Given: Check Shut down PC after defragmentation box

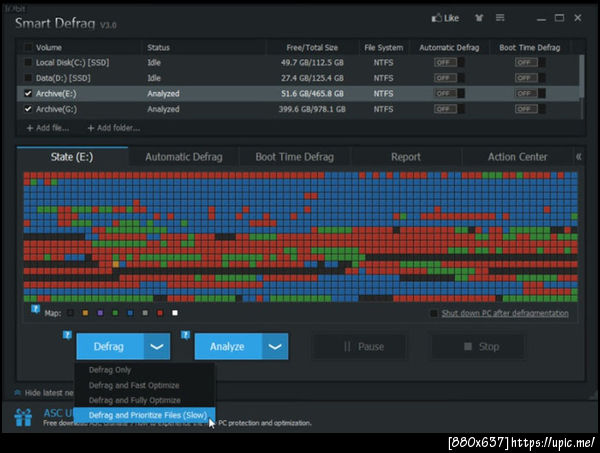Looking at the screenshot, I should [x=434, y=313].
